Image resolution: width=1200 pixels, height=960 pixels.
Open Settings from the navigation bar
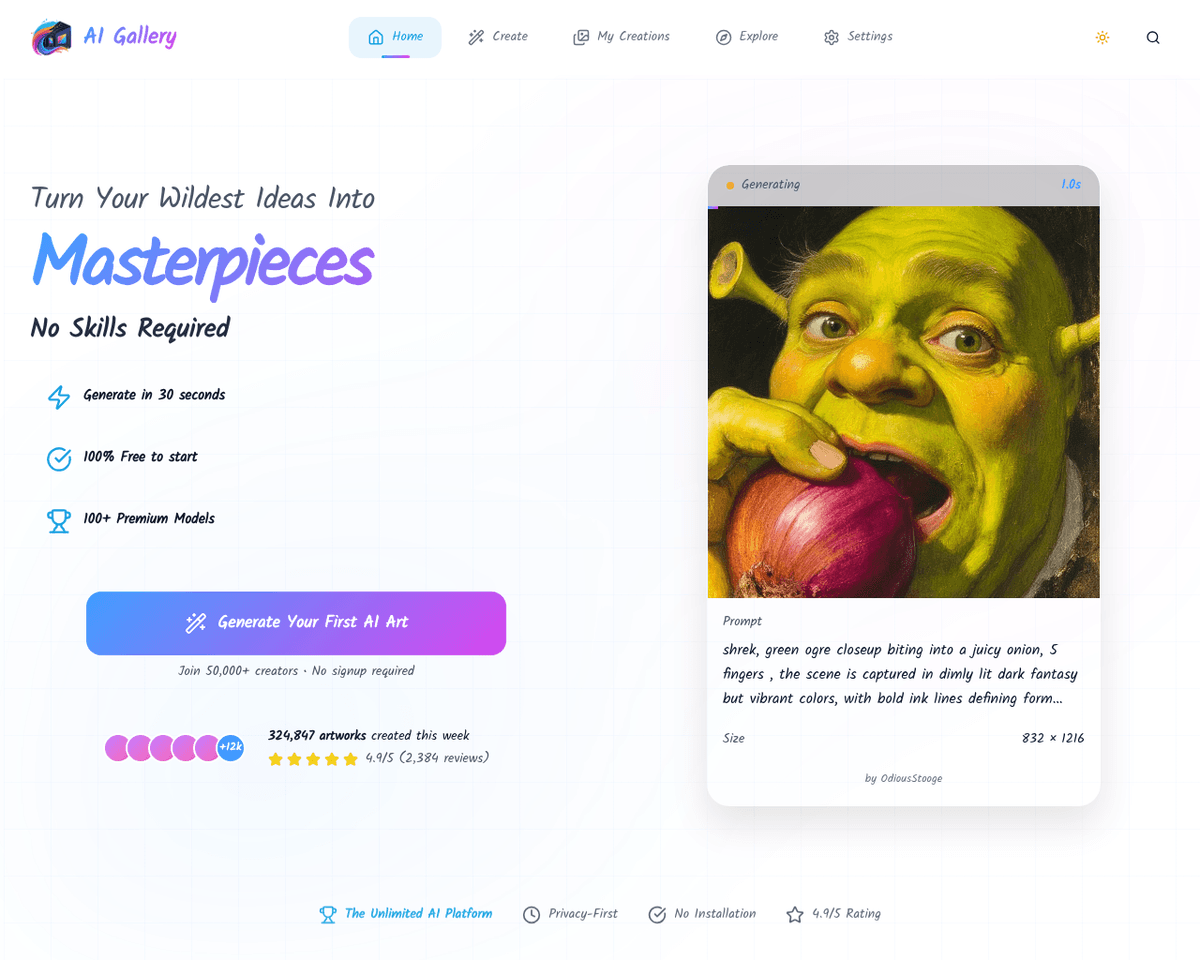(858, 37)
